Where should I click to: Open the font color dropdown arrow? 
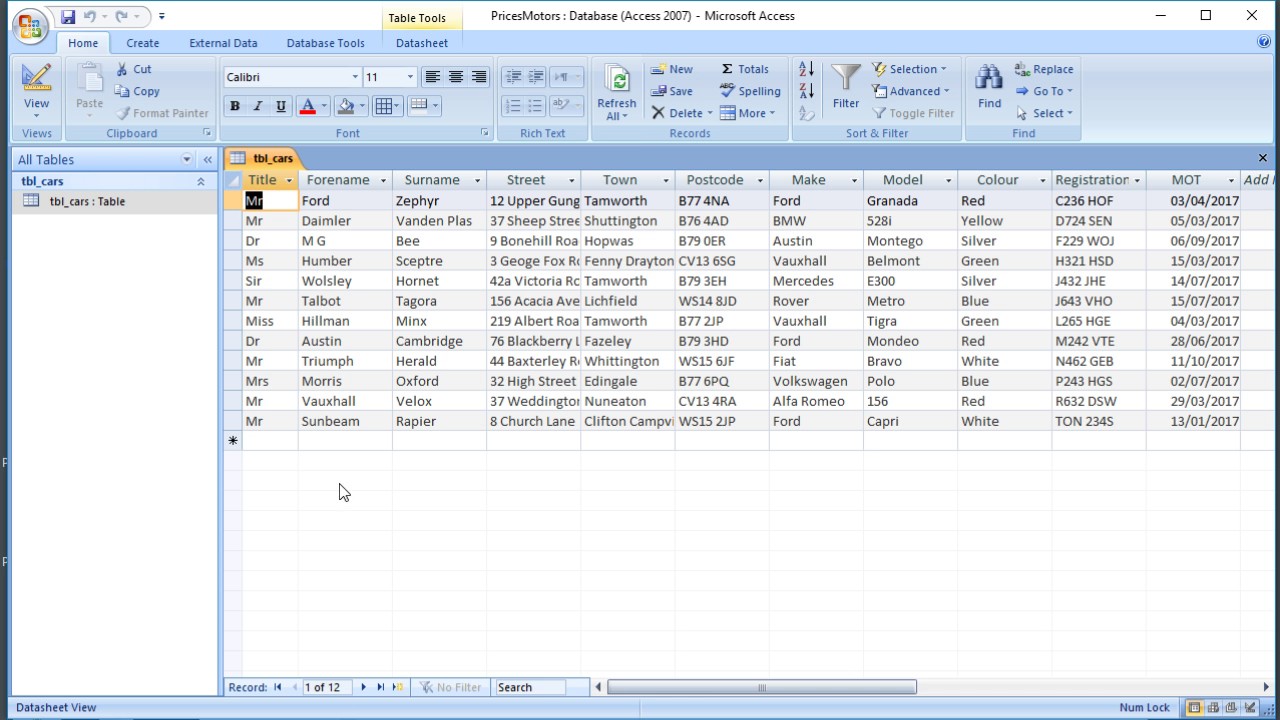click(x=324, y=106)
